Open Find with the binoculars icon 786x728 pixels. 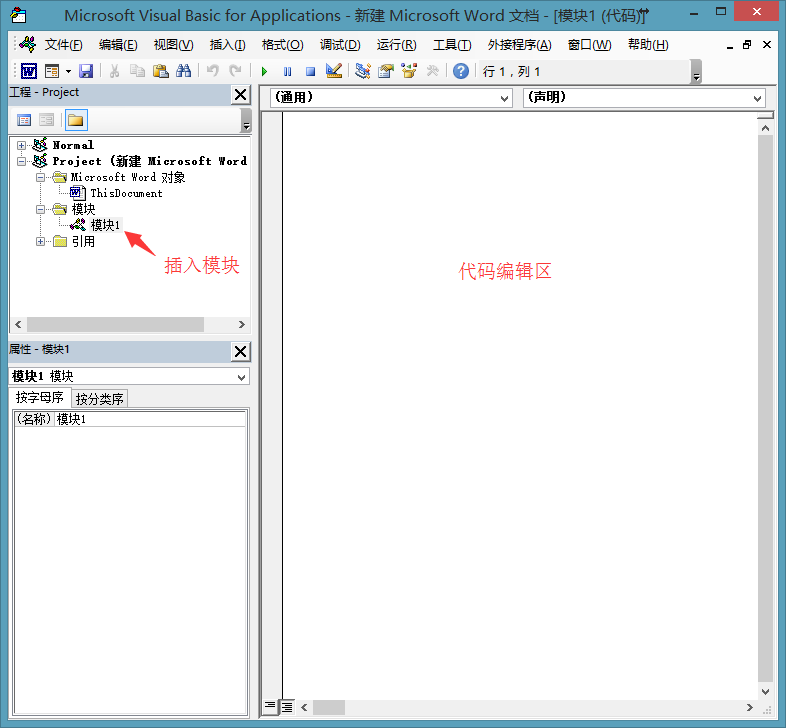(183, 71)
